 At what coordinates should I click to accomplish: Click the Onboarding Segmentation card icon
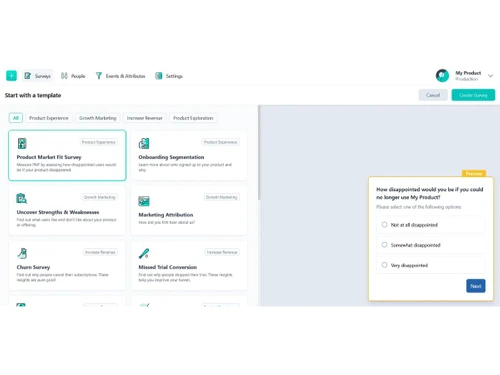pos(144,143)
